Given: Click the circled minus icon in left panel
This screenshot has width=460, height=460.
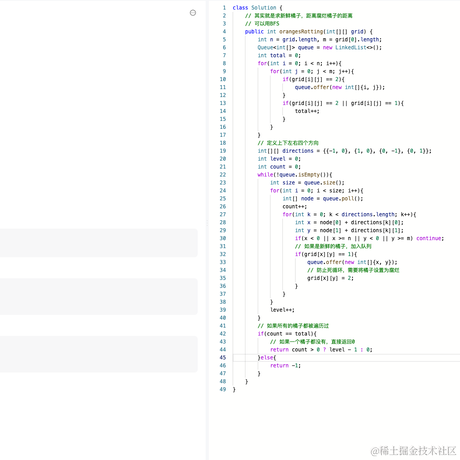Looking at the screenshot, I should (x=193, y=13).
